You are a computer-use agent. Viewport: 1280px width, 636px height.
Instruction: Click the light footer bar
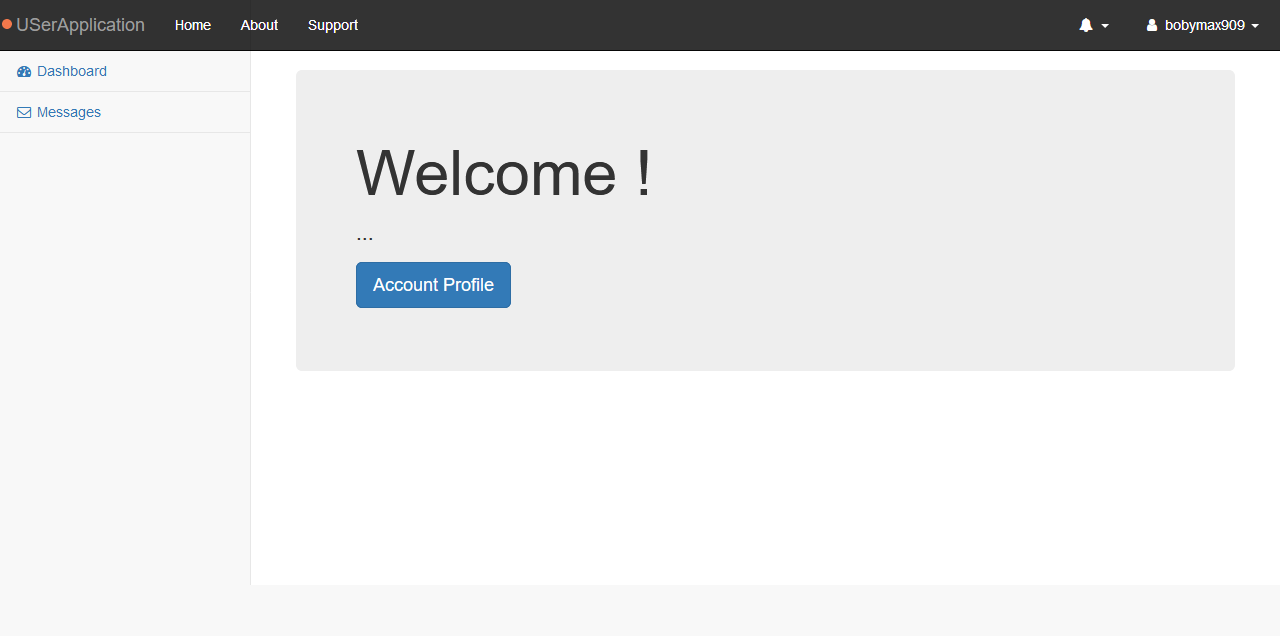tap(640, 610)
